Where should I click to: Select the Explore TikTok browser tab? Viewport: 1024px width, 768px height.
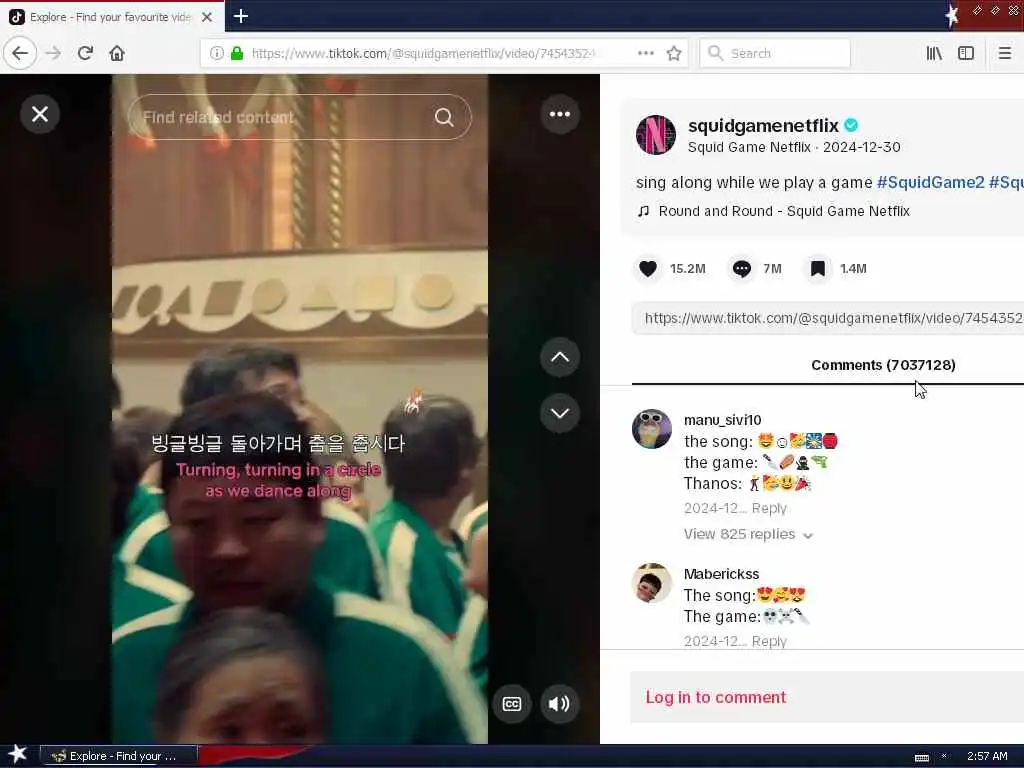pyautogui.click(x=112, y=17)
